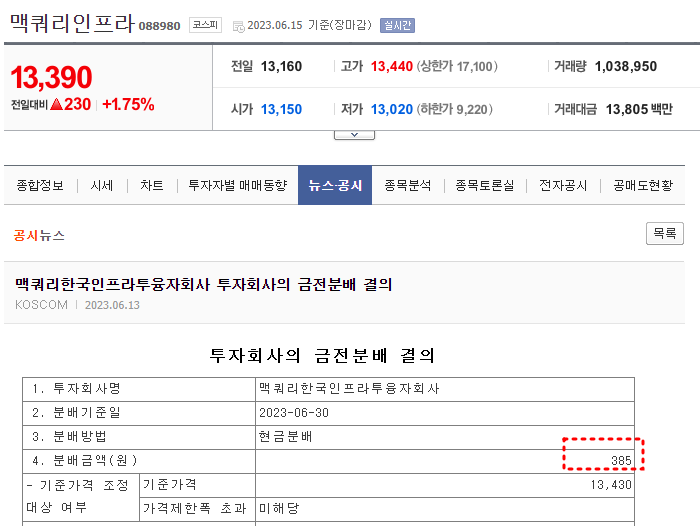This screenshot has width=700, height=526.
Task: Click the stock name 맥쿼리인프라
Action: pyautogui.click(x=72, y=23)
